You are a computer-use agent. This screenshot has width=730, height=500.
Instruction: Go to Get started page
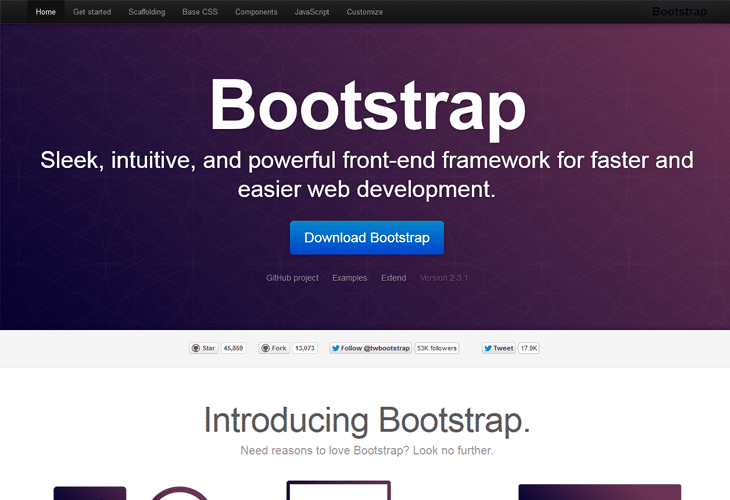pos(92,12)
